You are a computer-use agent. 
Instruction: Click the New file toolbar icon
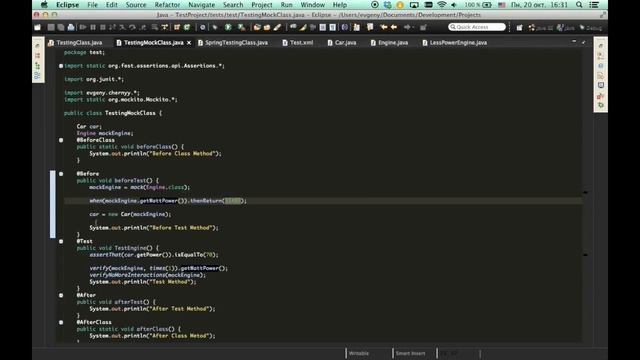coord(38,27)
